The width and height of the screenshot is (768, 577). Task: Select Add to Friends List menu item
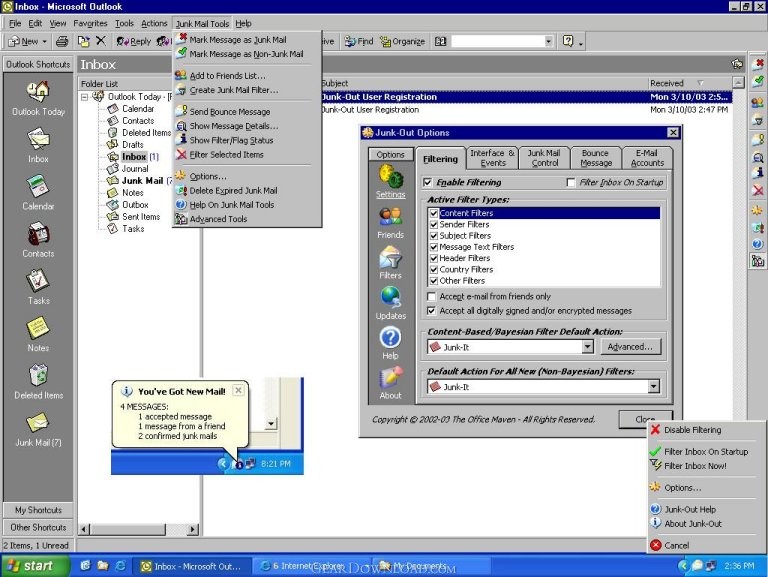pyautogui.click(x=247, y=75)
